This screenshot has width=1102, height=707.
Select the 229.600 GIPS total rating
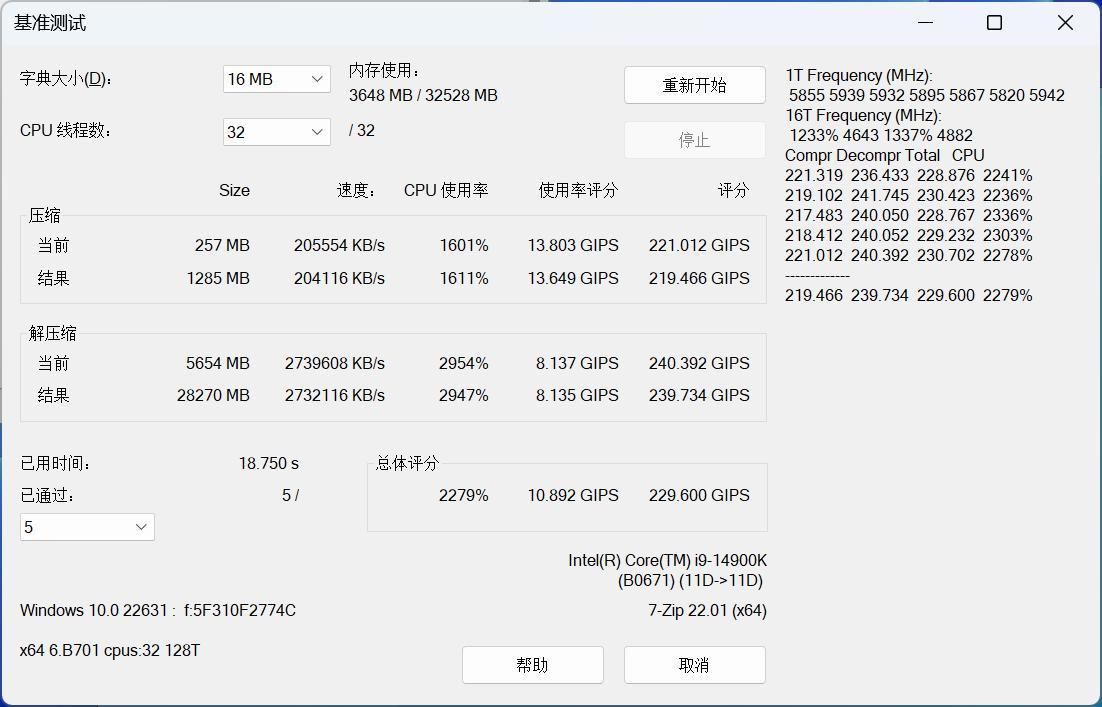point(699,495)
